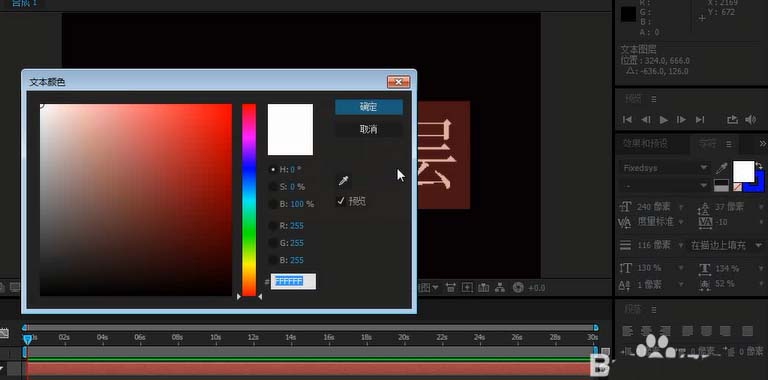
Task: Mute audio with the speaker icon
Action: click(750, 119)
